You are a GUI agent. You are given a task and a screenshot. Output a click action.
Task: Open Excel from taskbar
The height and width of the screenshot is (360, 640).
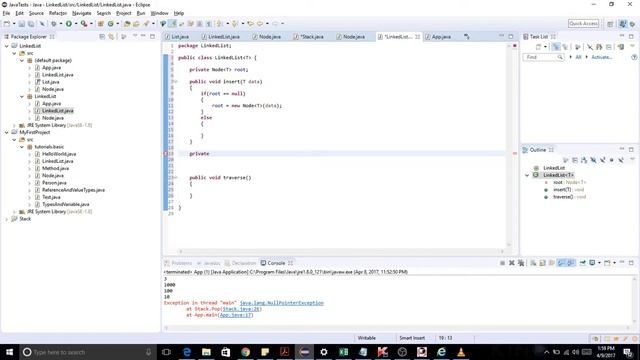[x=343, y=352]
